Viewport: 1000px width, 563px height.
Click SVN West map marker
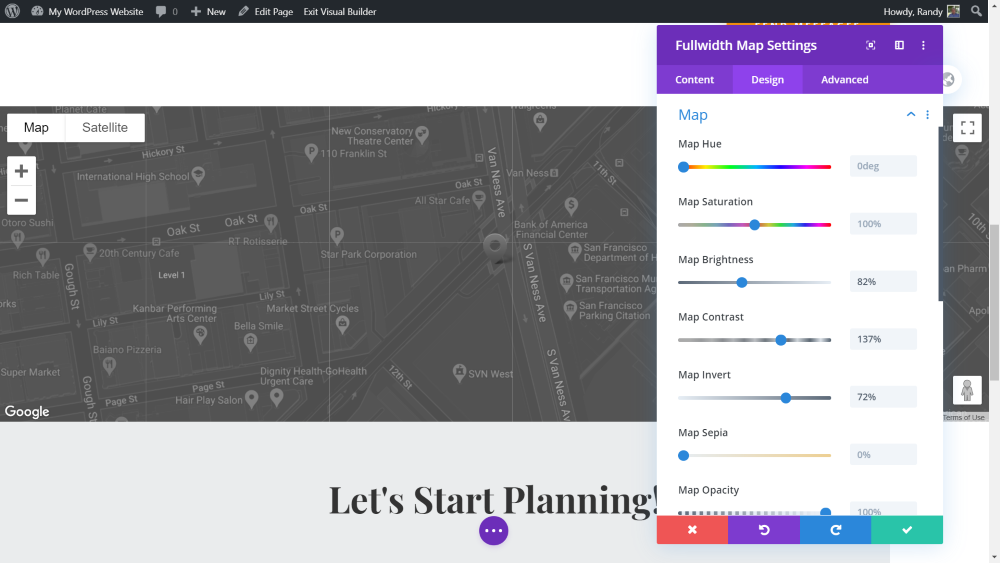[x=459, y=373]
